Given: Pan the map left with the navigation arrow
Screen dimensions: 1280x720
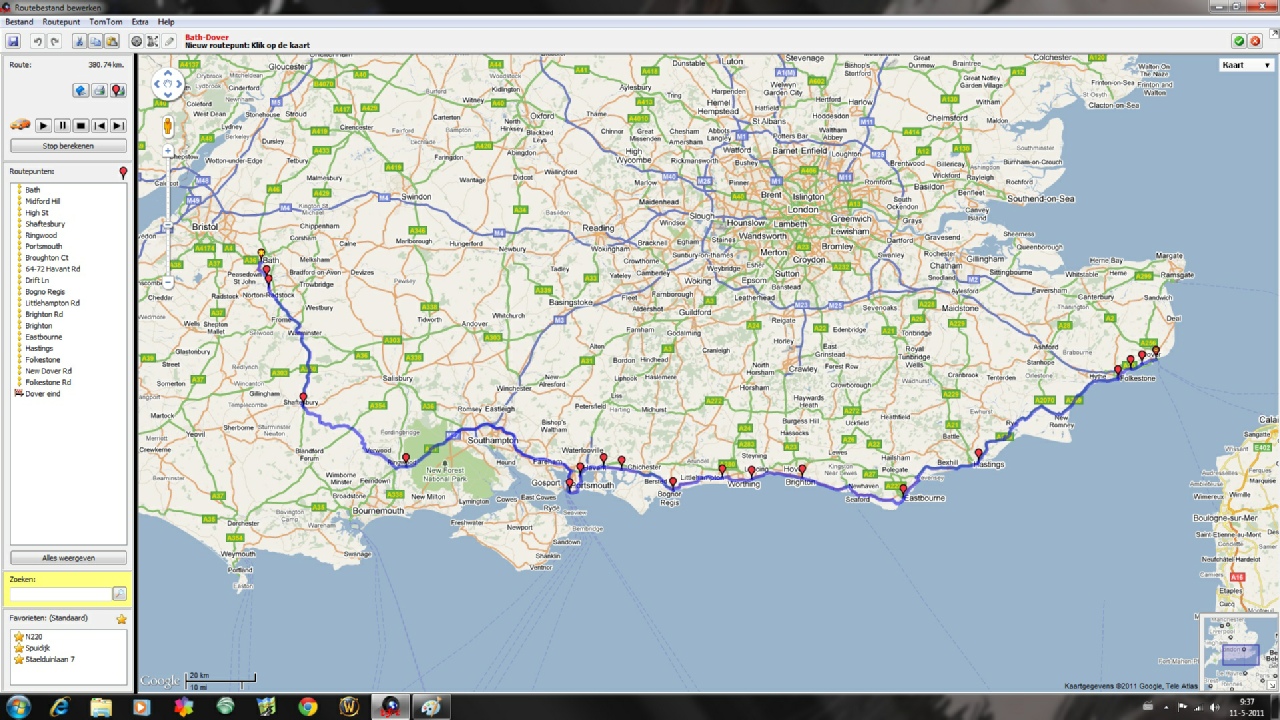Looking at the screenshot, I should [157, 83].
